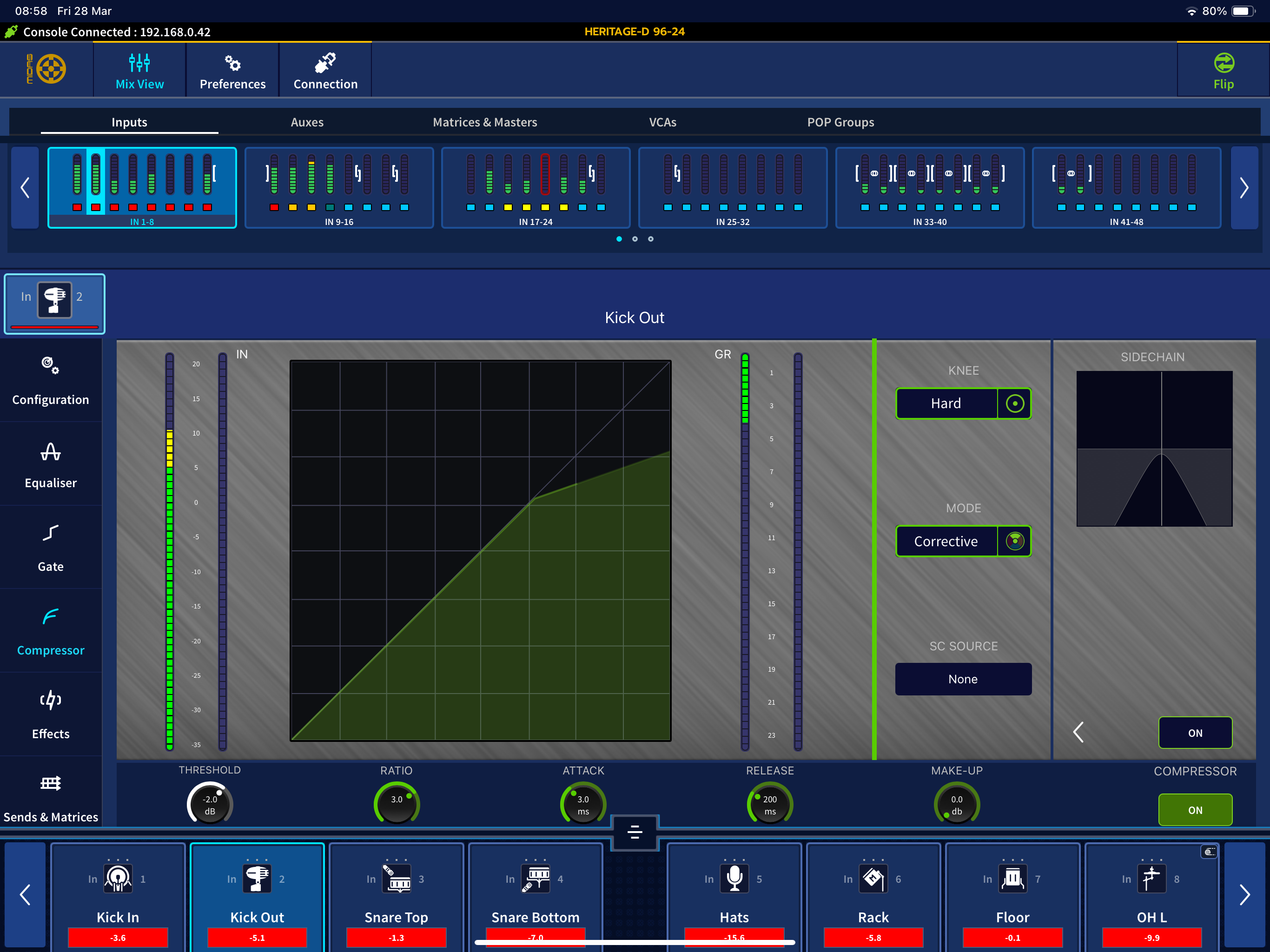Screen dimensions: 1270x952
Task: Tap the Flip swap icon
Action: coord(1224,63)
